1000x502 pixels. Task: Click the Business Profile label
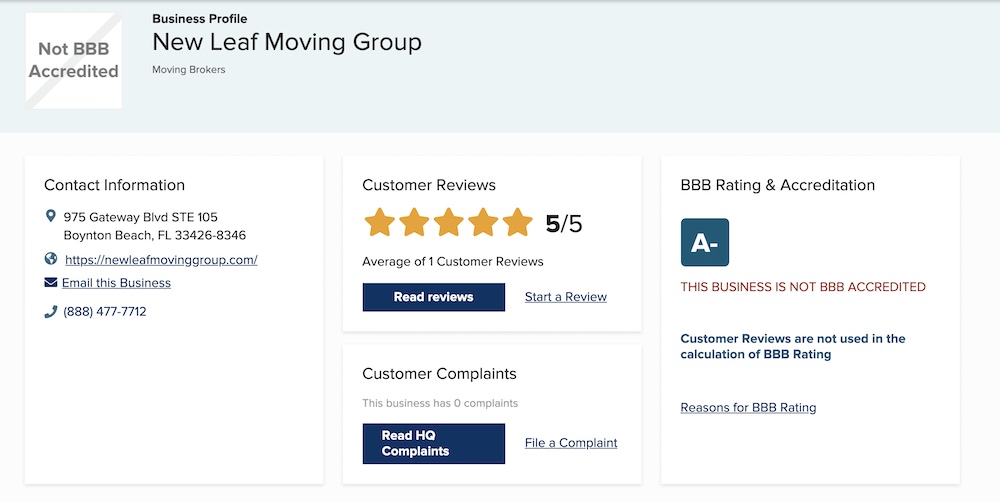point(200,18)
